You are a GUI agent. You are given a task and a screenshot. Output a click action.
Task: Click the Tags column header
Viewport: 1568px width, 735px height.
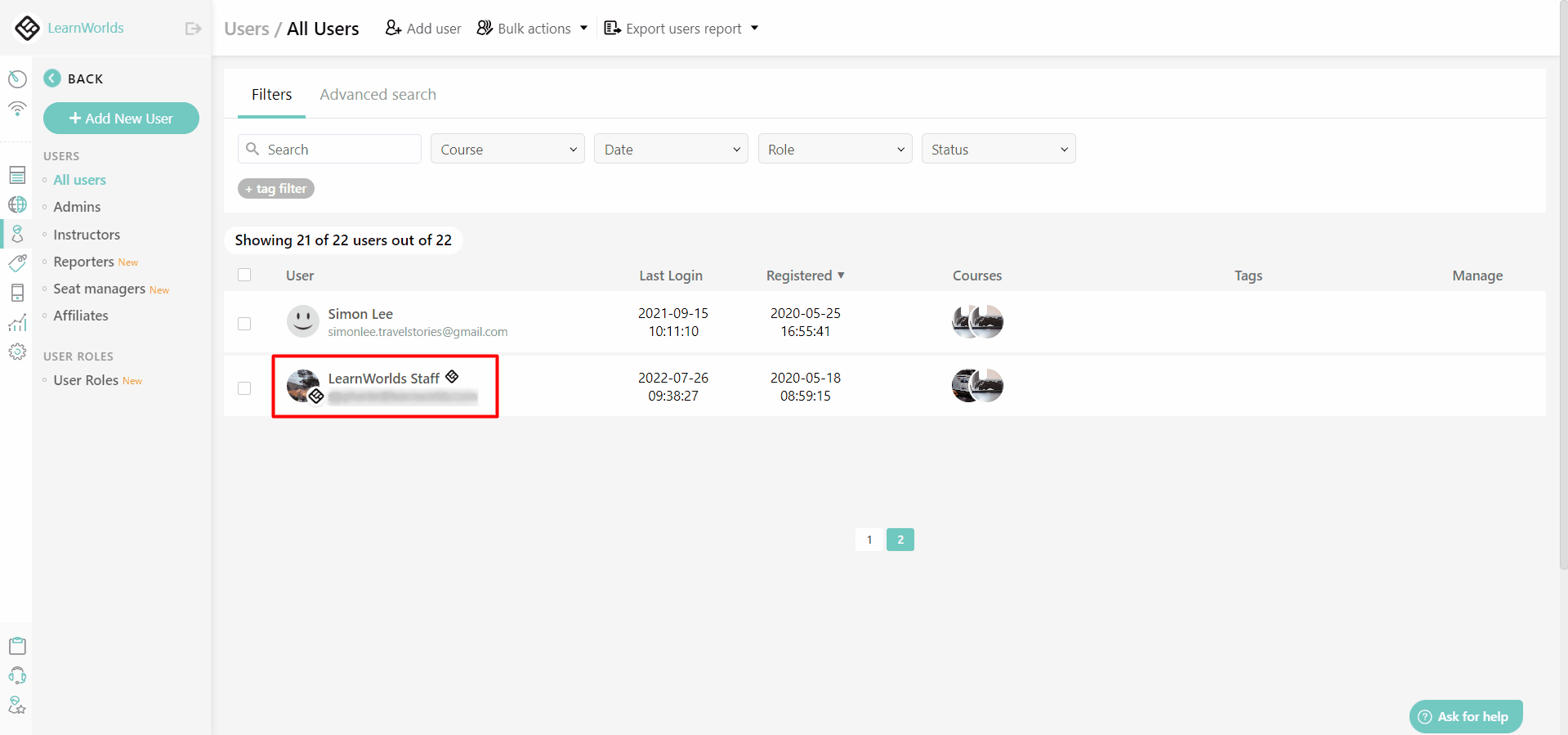coord(1249,276)
